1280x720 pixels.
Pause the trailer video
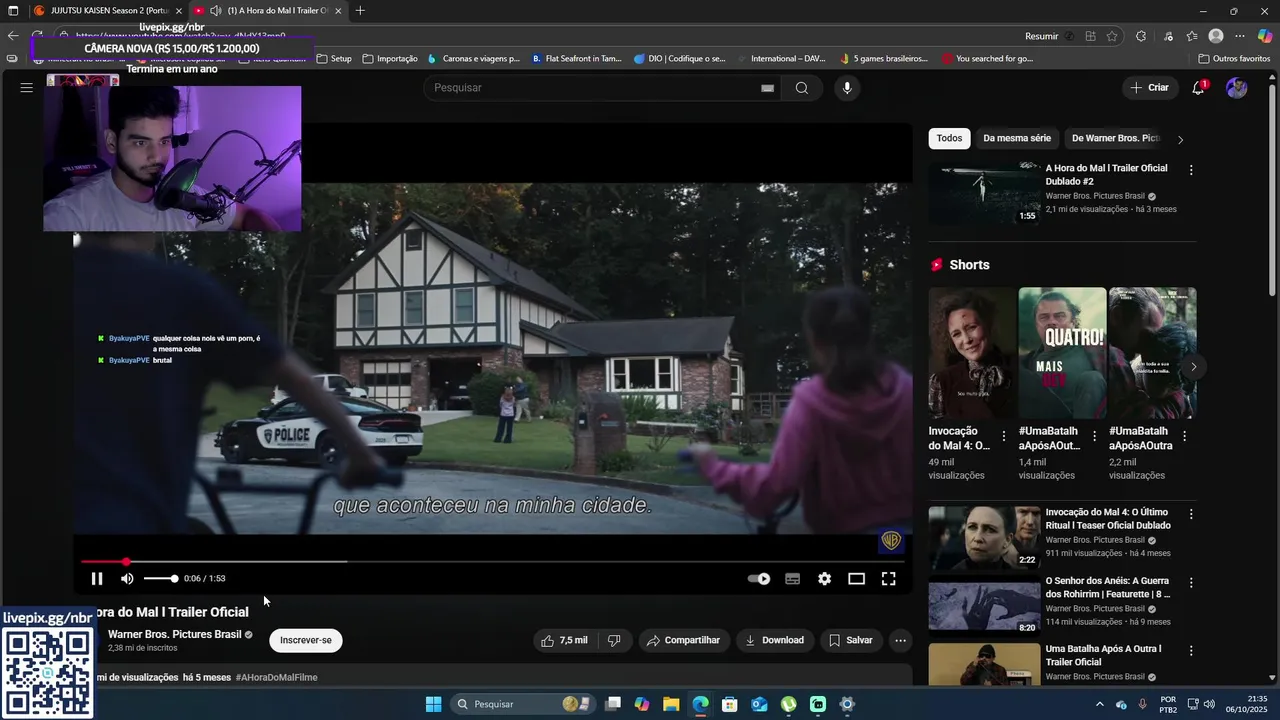click(x=97, y=578)
